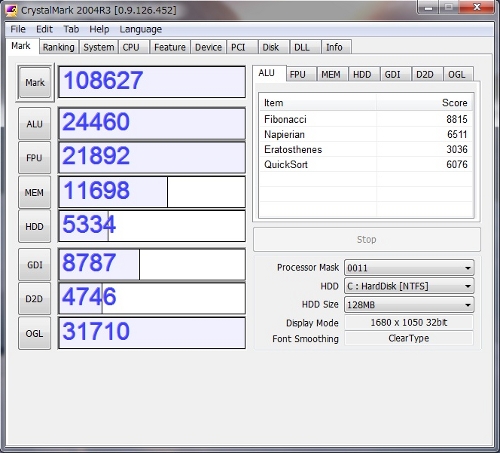Select the Fibonacci row

(366, 119)
